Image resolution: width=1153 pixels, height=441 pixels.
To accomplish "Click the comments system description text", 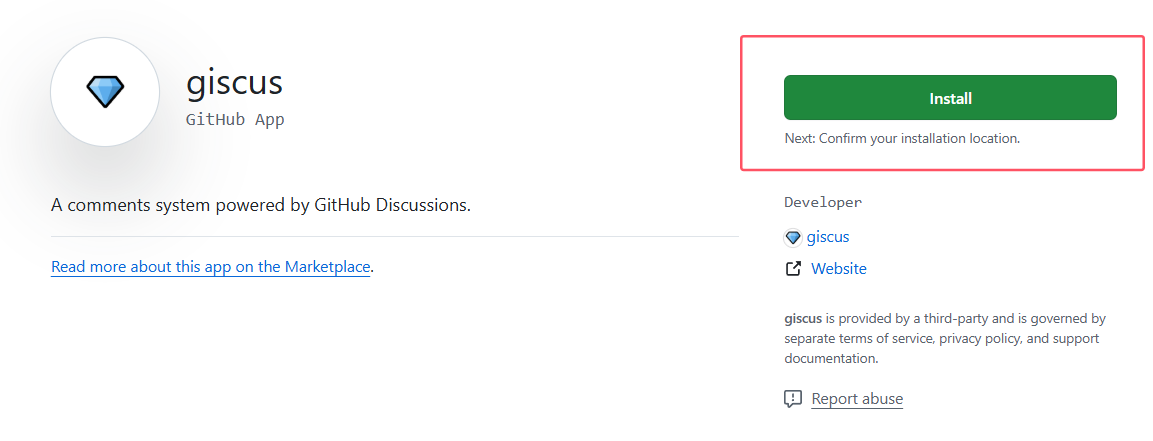I will point(260,205).
